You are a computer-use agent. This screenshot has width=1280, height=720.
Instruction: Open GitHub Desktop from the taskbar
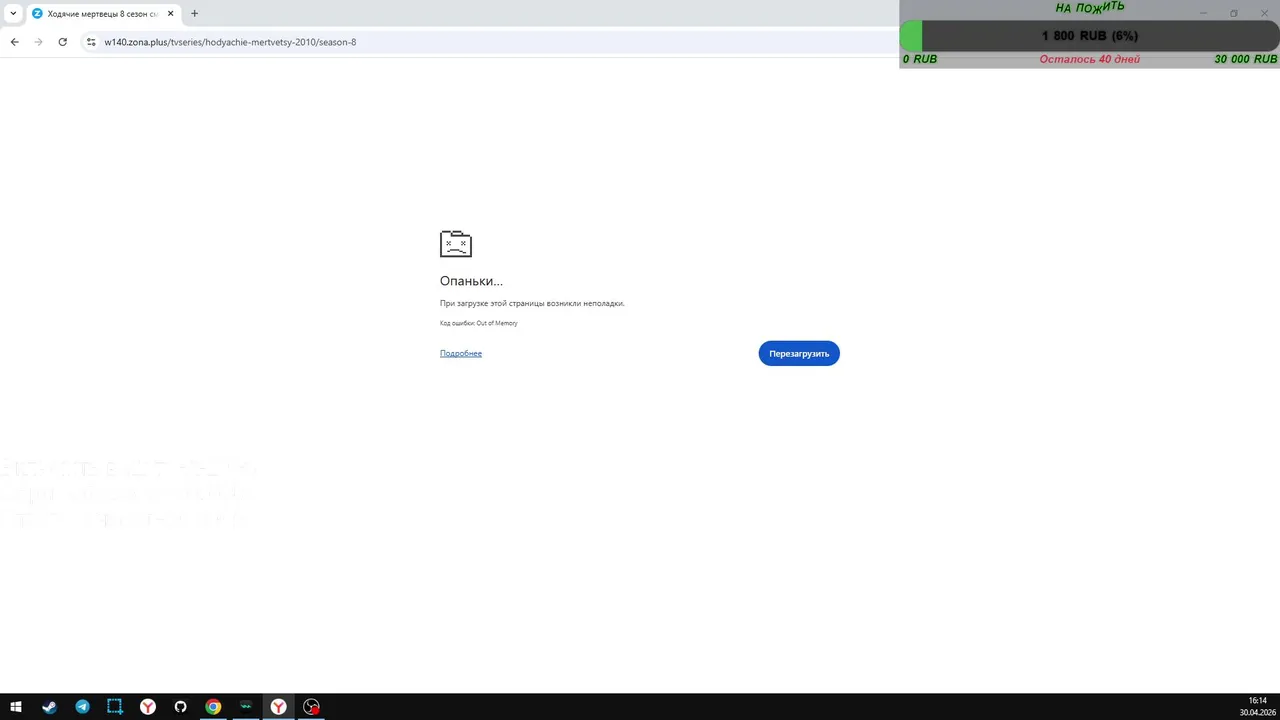[x=180, y=707]
